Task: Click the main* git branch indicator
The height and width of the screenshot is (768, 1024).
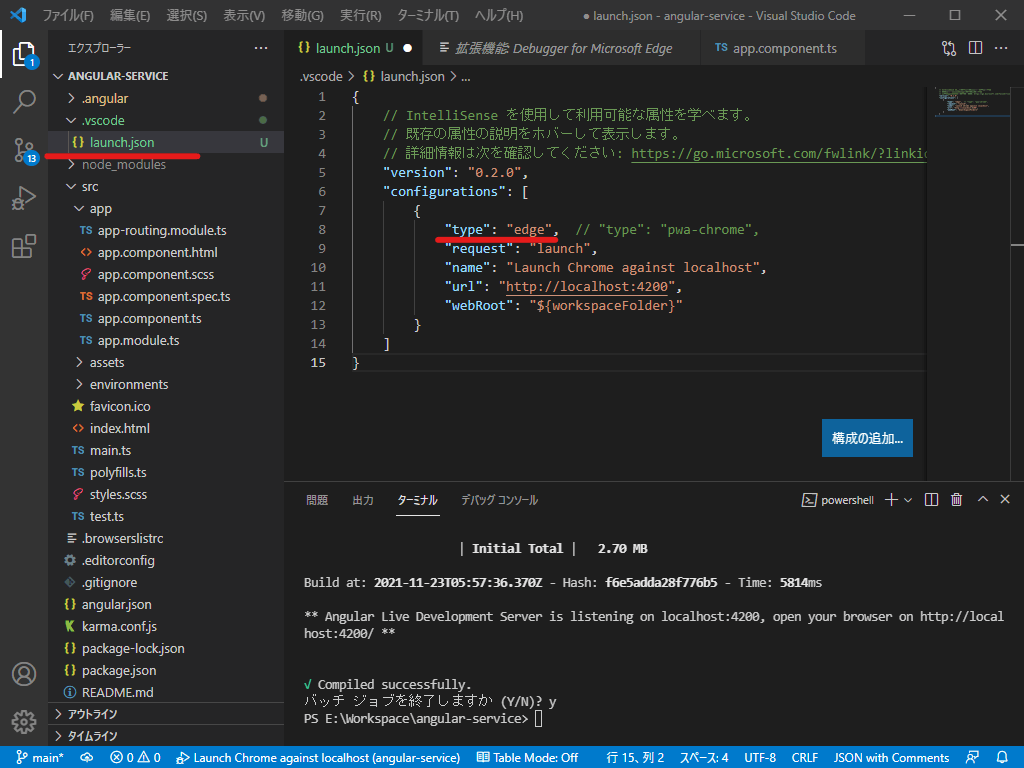Action: tap(40, 758)
